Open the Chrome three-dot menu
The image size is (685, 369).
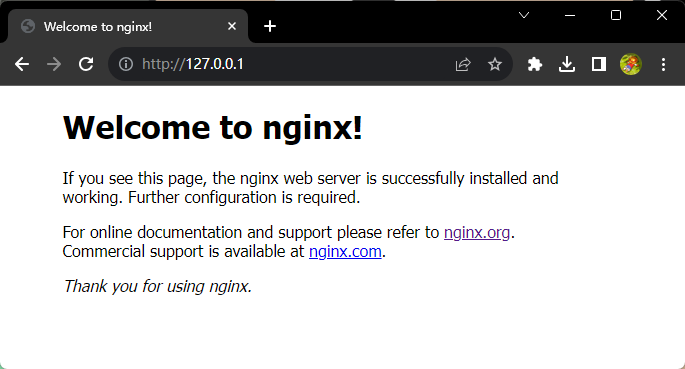[x=663, y=65]
